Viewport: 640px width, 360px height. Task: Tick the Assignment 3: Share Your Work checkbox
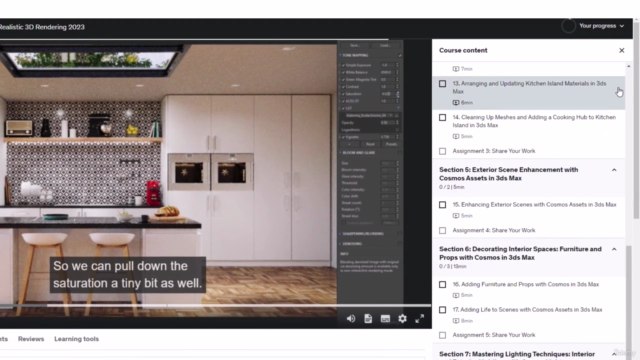coord(442,151)
